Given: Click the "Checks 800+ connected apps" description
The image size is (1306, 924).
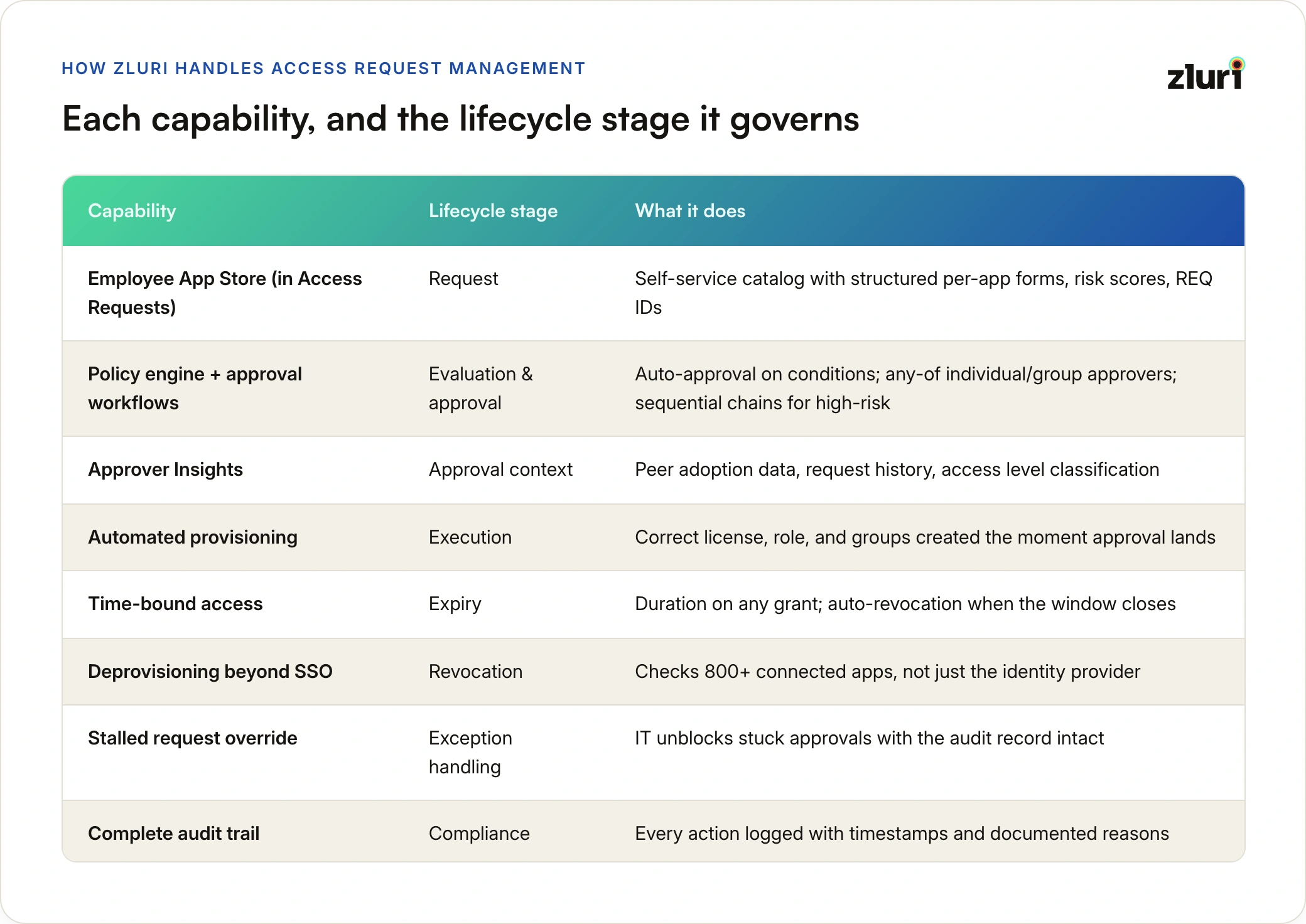Looking at the screenshot, I should pos(887,672).
